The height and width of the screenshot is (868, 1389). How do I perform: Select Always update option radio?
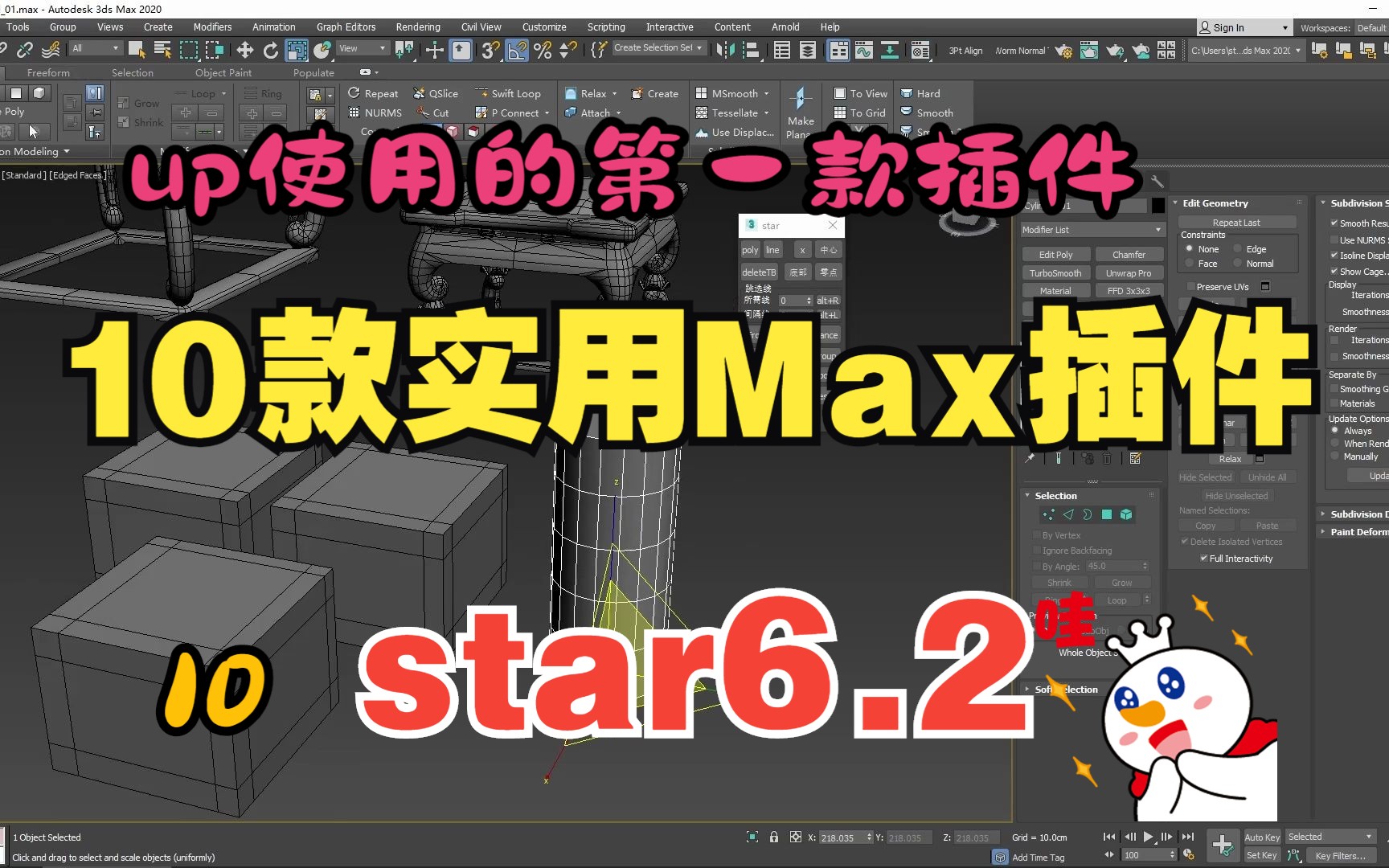tap(1335, 431)
